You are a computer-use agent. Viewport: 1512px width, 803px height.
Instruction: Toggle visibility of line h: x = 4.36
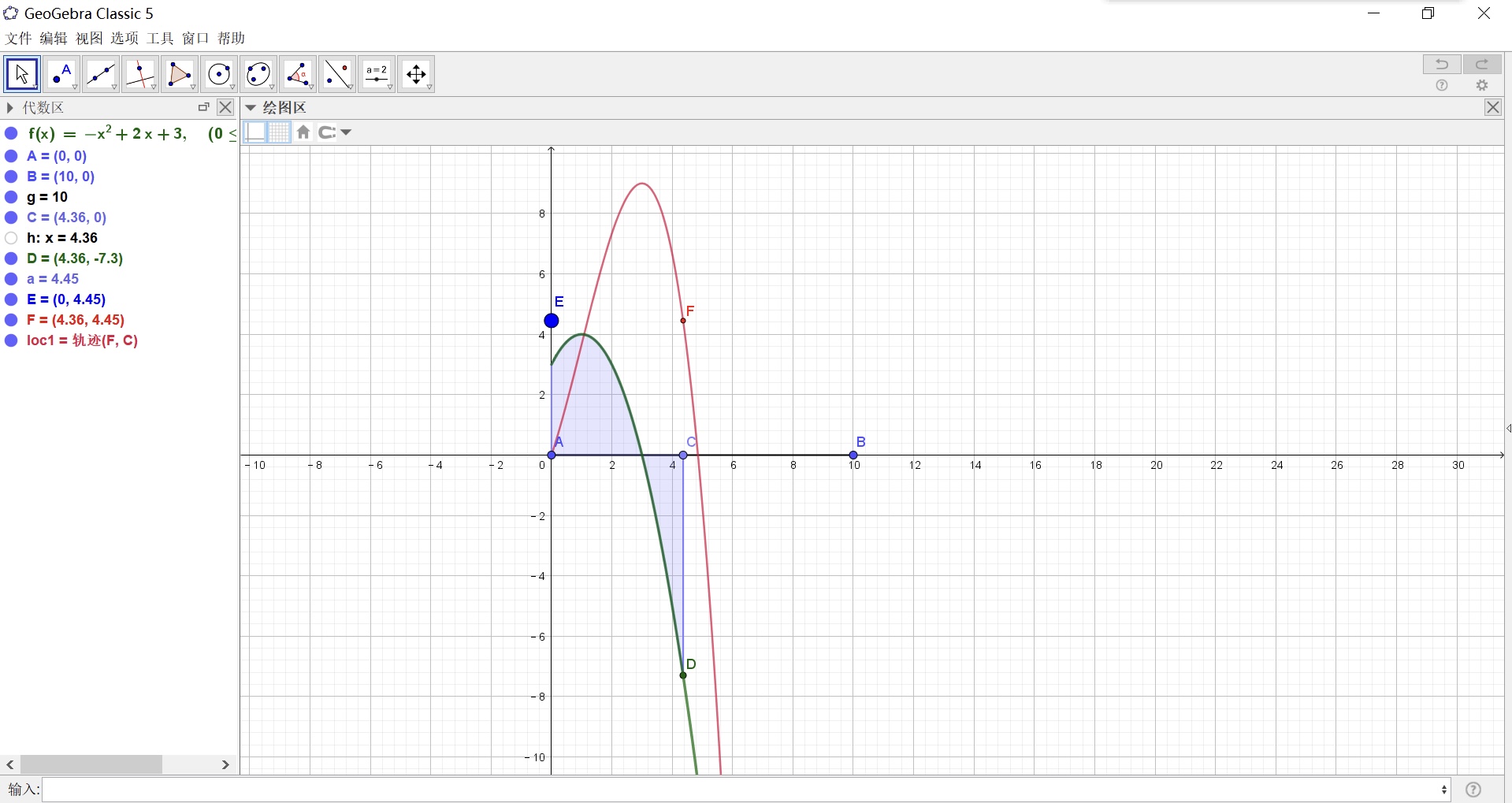point(11,238)
